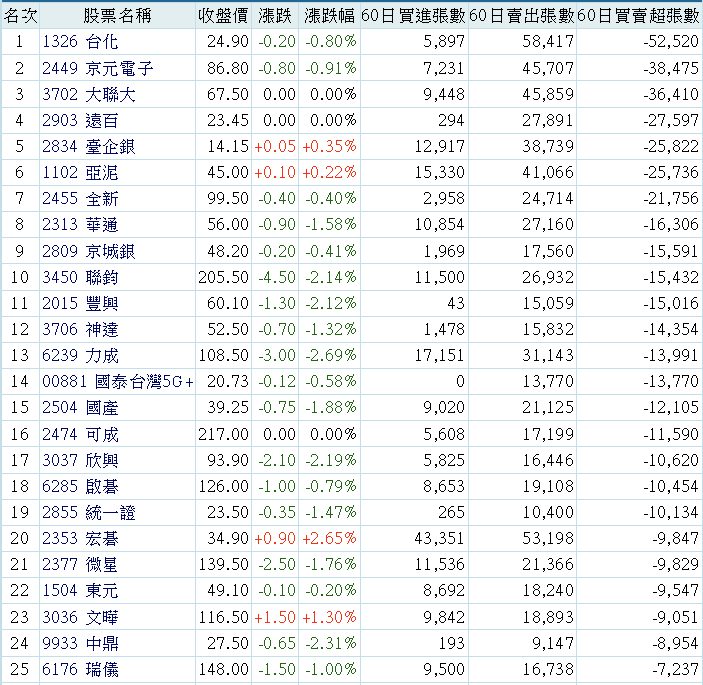This screenshot has height=685, width=703.
Task: Click the 名次 column header
Action: pos(20,16)
